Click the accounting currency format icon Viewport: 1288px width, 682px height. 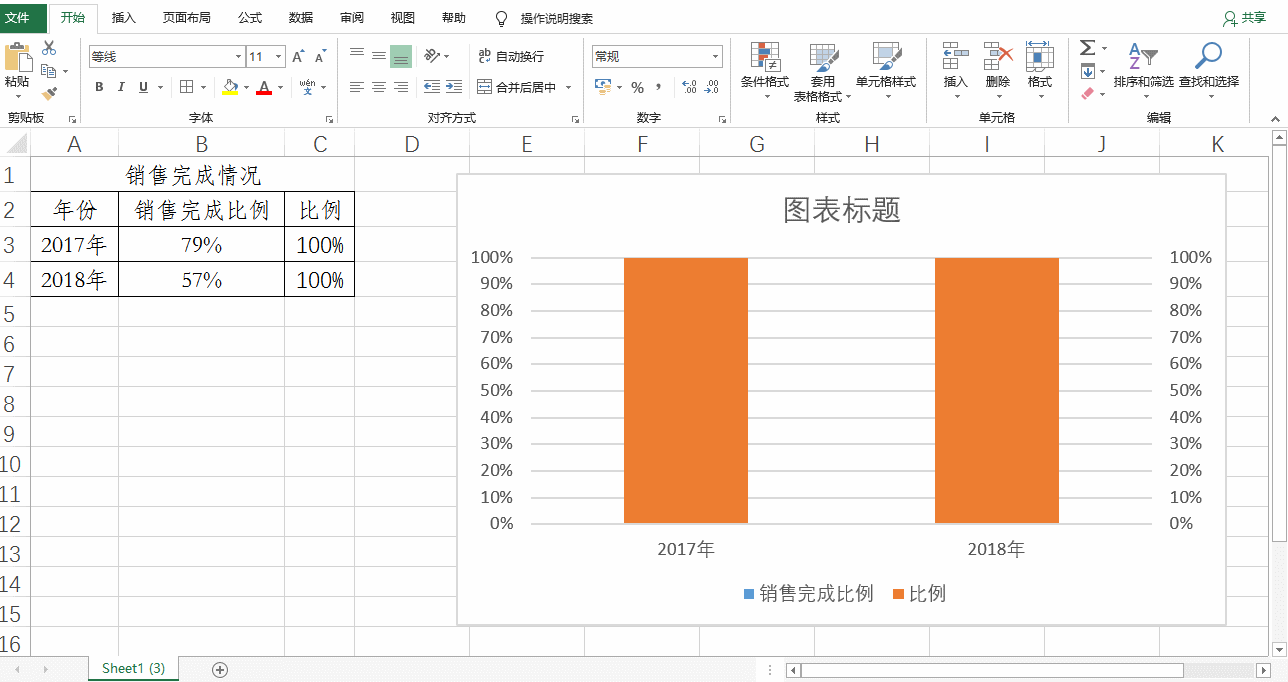[602, 87]
